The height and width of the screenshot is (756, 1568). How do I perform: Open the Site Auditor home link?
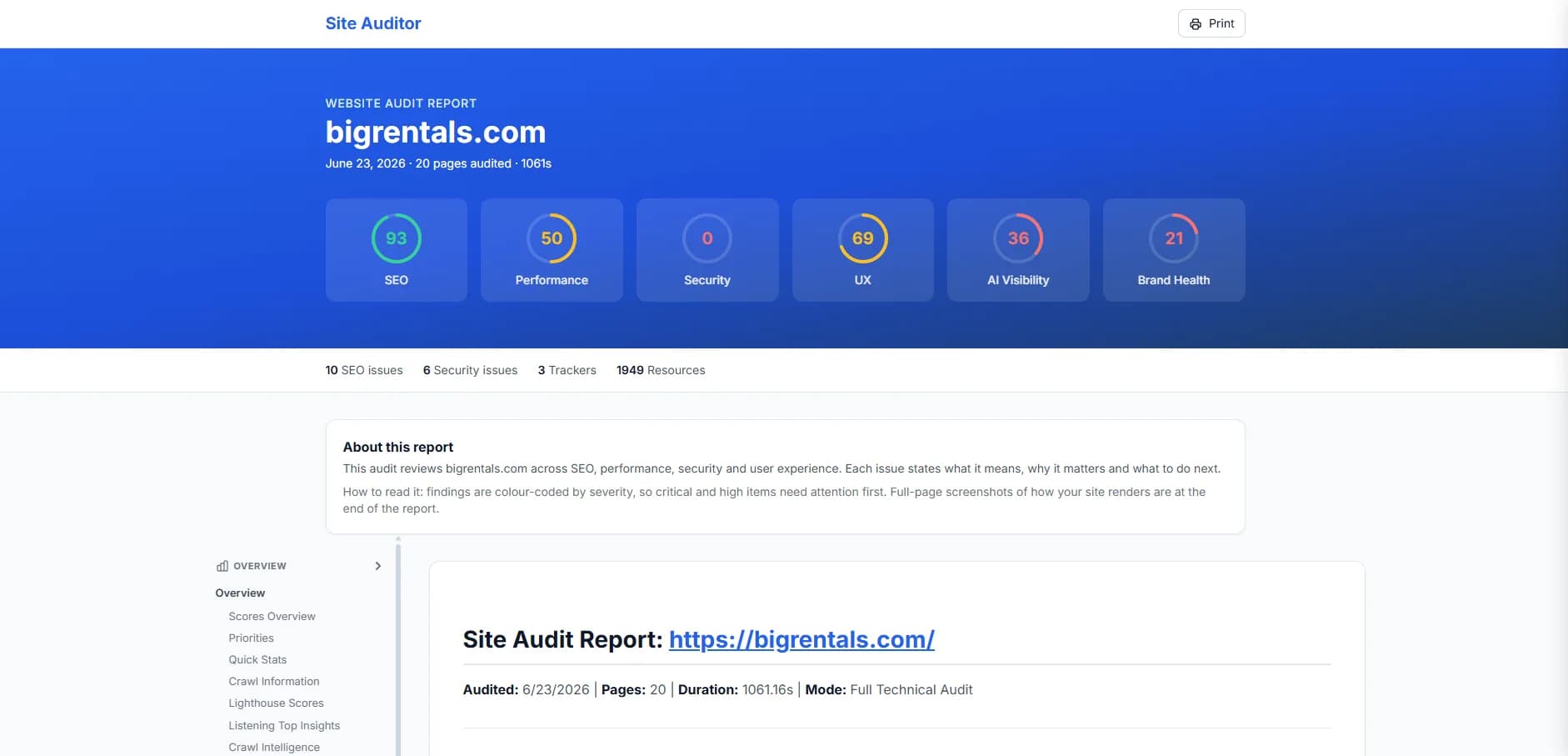point(372,23)
